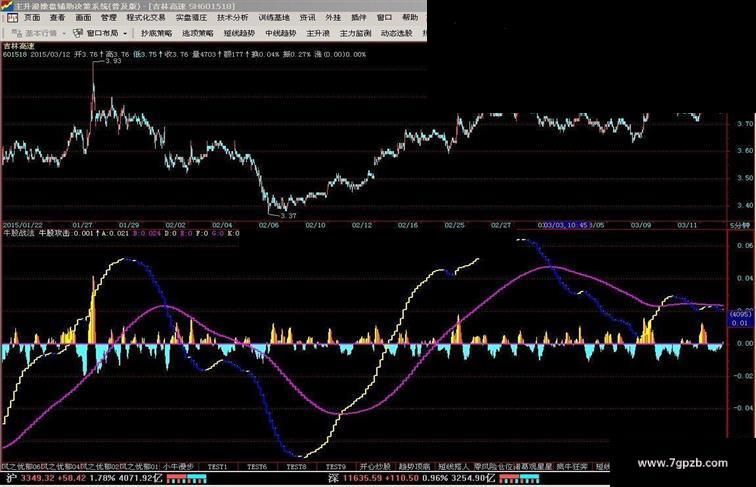
Task: Expand the 基本行情 dropdown arrow
Action: [64, 34]
